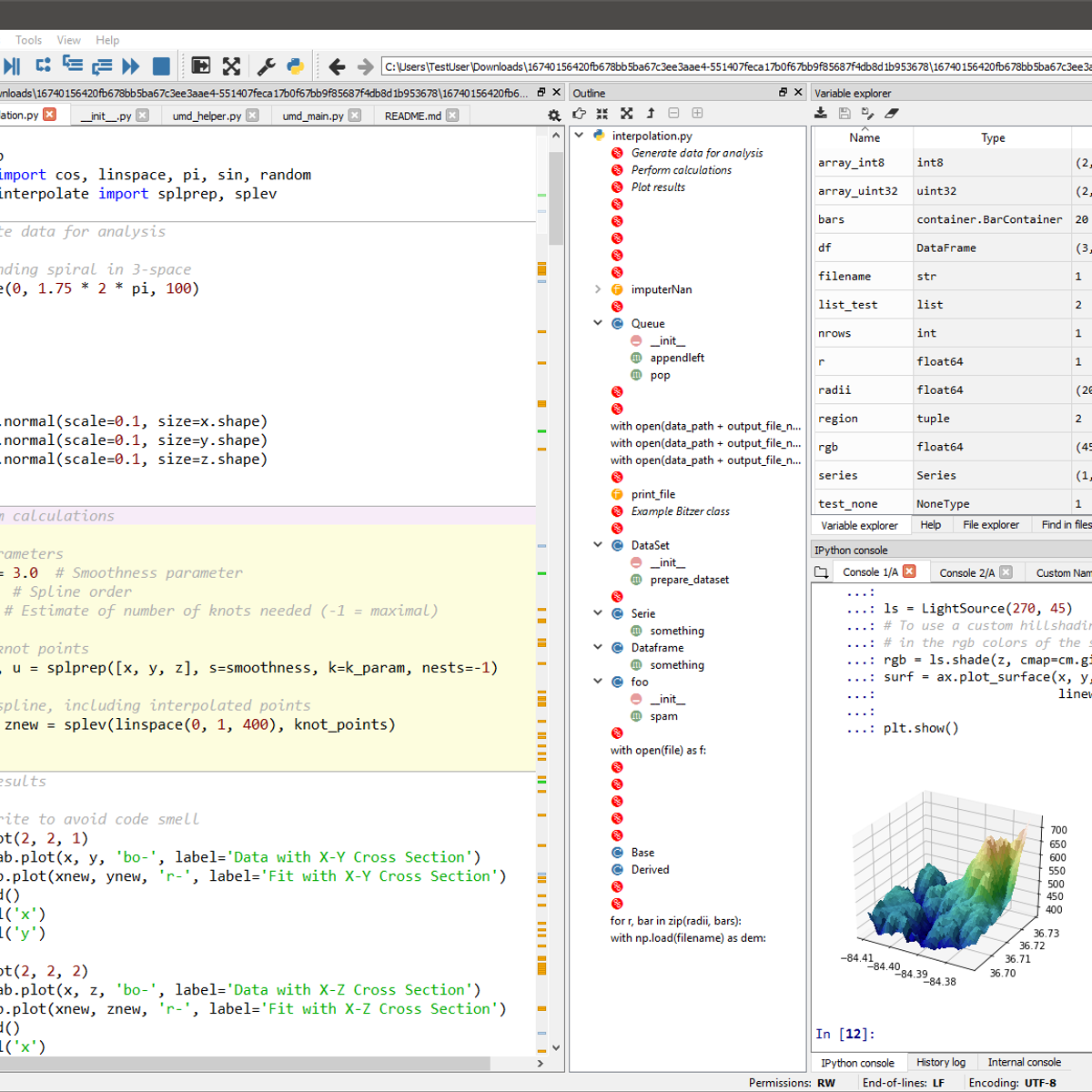Select prepare_dataset method in Outline

click(x=689, y=580)
